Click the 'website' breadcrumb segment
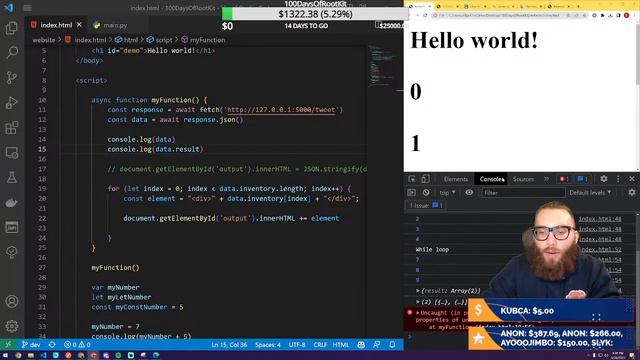Screen dimensions: 640x360 44,40
